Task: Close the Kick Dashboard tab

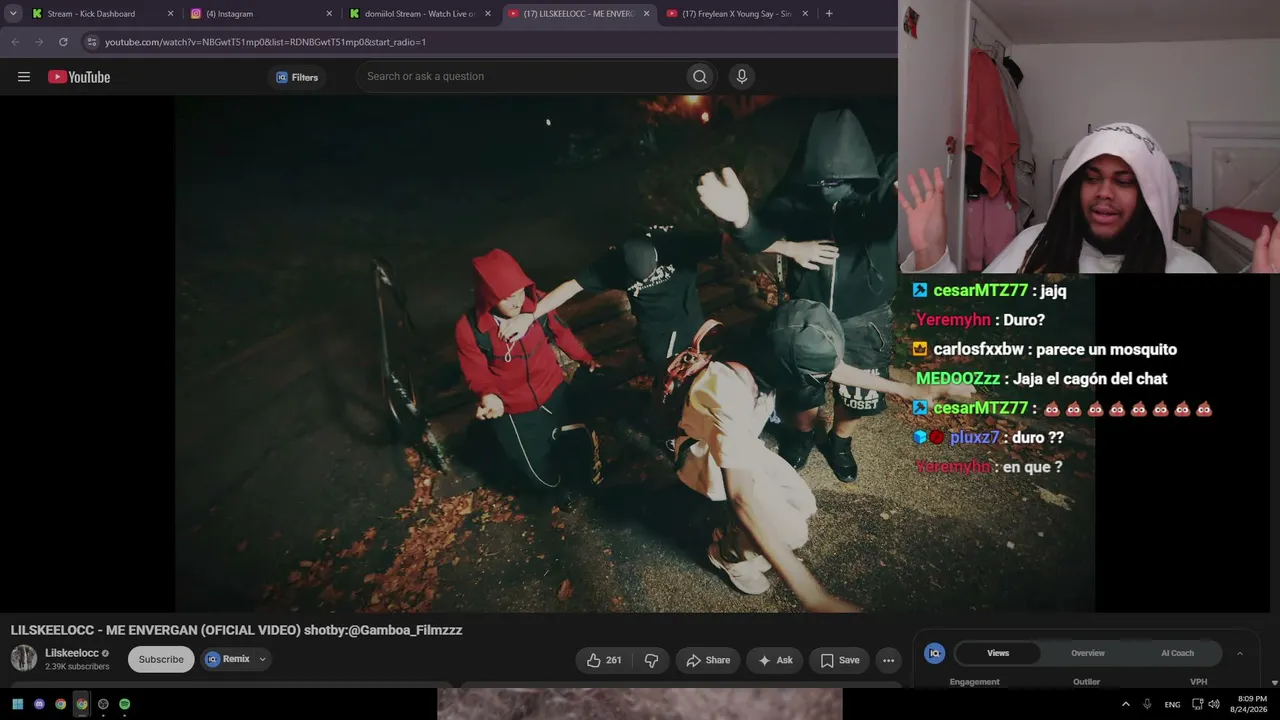Action: click(x=170, y=14)
